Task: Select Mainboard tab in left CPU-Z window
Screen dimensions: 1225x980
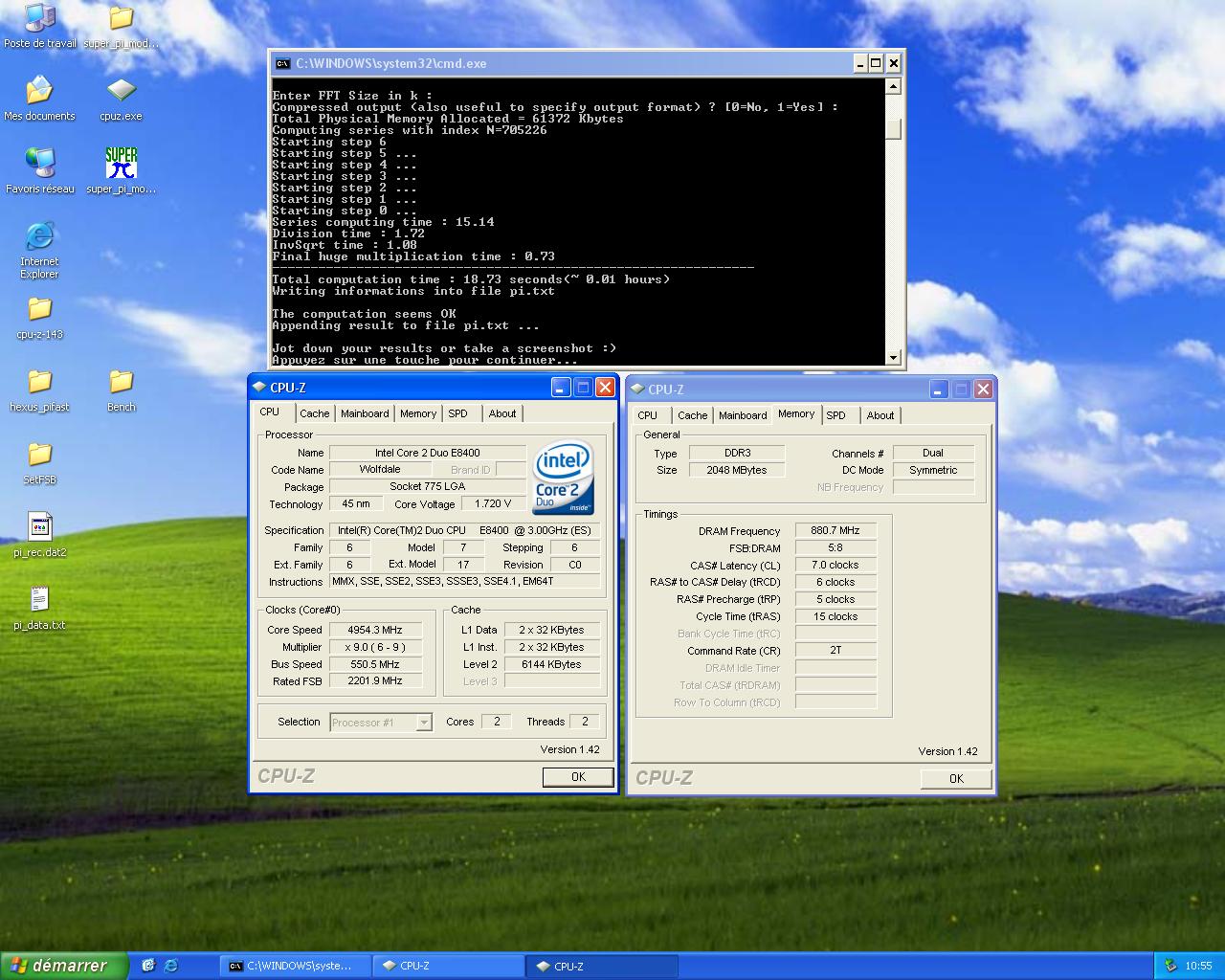Action: [x=365, y=413]
